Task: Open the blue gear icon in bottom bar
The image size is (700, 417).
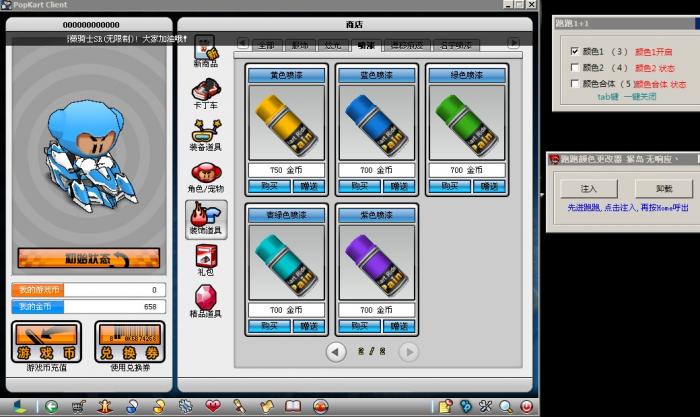Action: coord(186,406)
